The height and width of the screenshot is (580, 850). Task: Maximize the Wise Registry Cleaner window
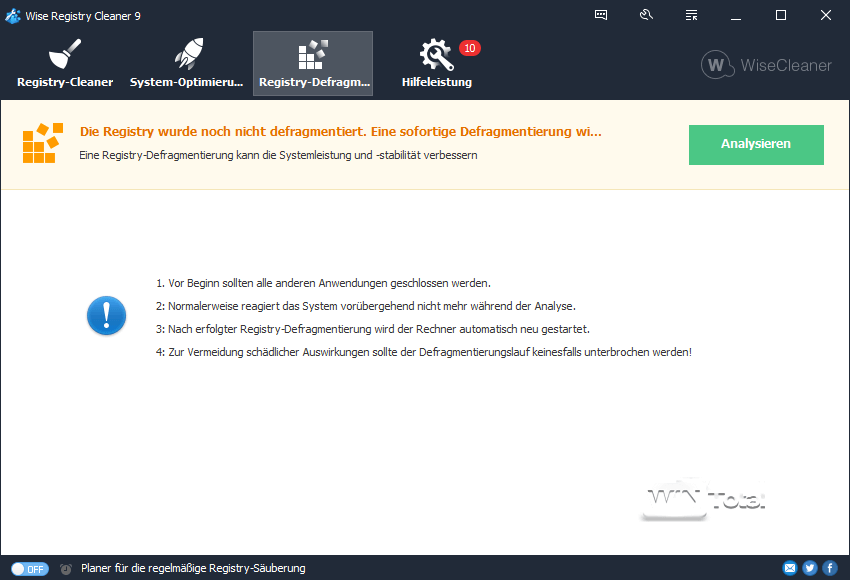point(781,15)
